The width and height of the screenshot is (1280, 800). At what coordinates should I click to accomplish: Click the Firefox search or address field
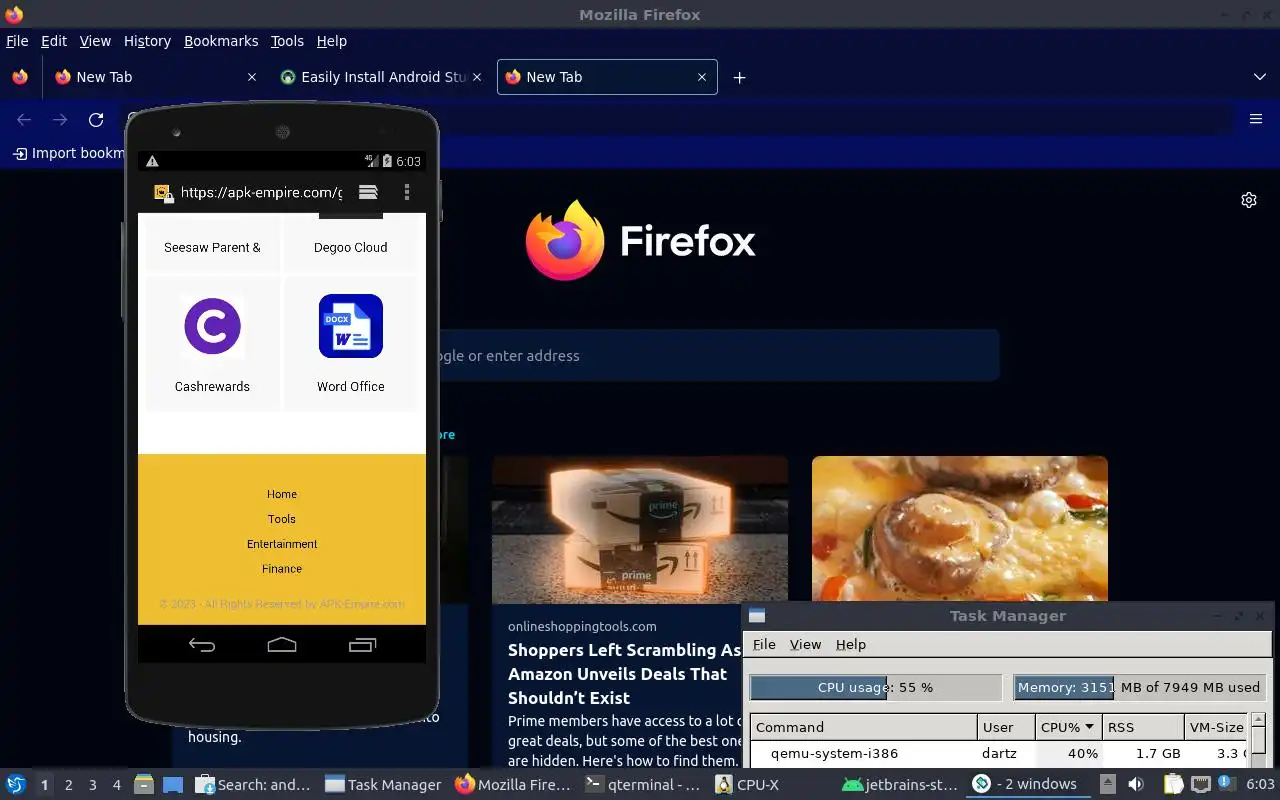720,355
